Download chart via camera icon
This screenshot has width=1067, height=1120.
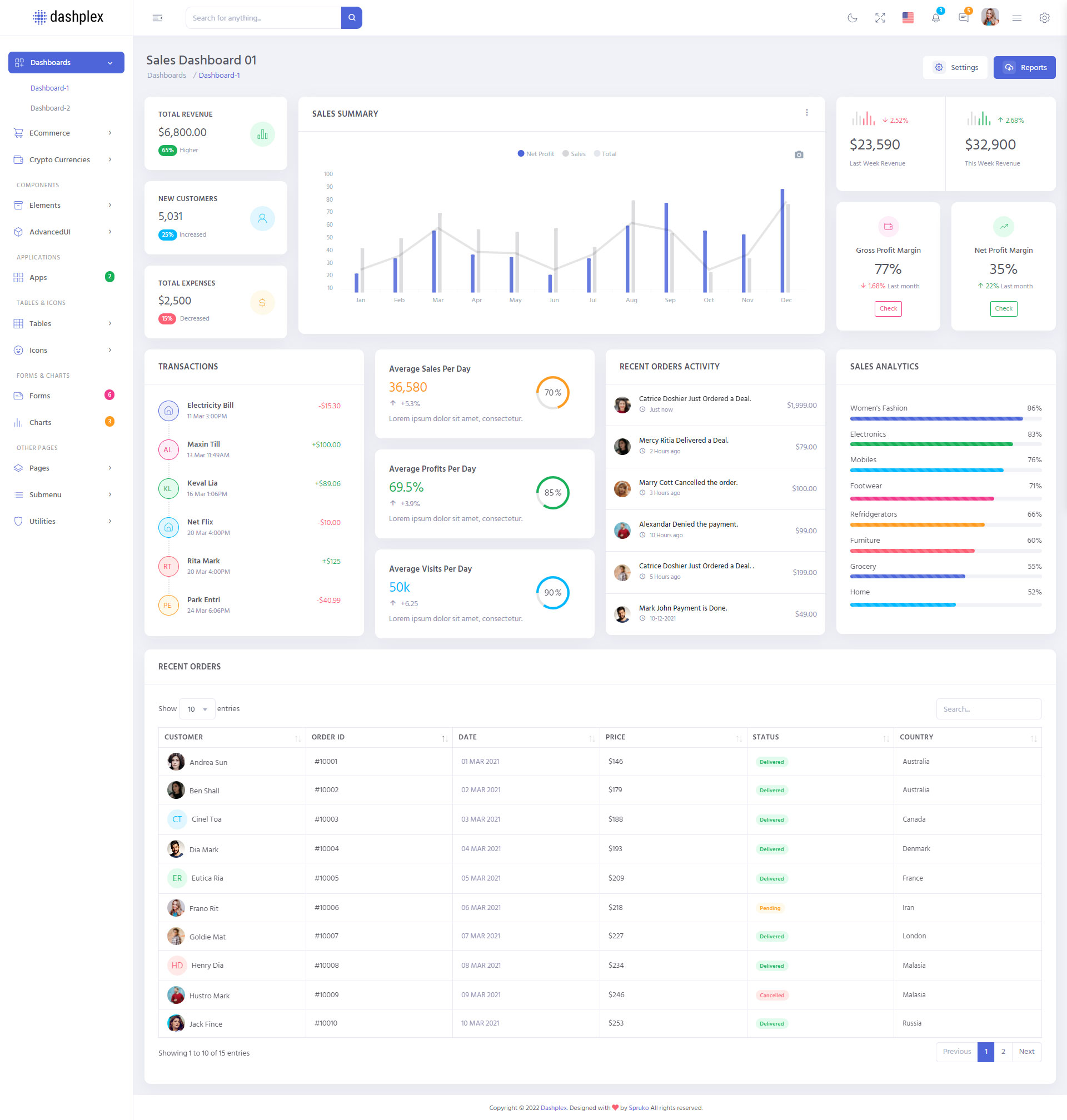(x=799, y=154)
